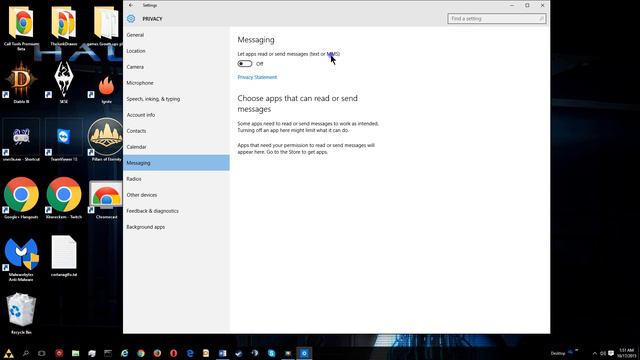The height and width of the screenshot is (360, 640).
Task: Select the Call Tools Chrome folder icon
Action: point(21,27)
